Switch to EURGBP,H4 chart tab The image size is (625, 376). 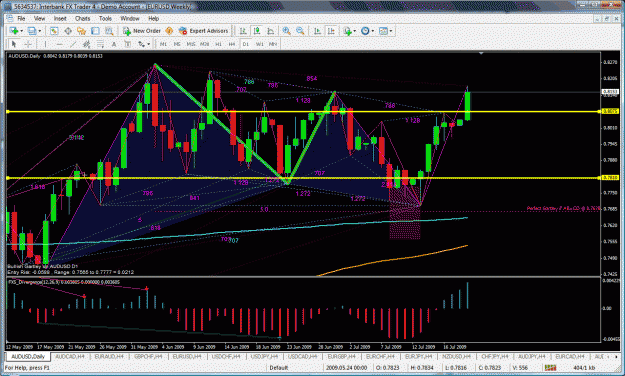[x=342, y=356]
